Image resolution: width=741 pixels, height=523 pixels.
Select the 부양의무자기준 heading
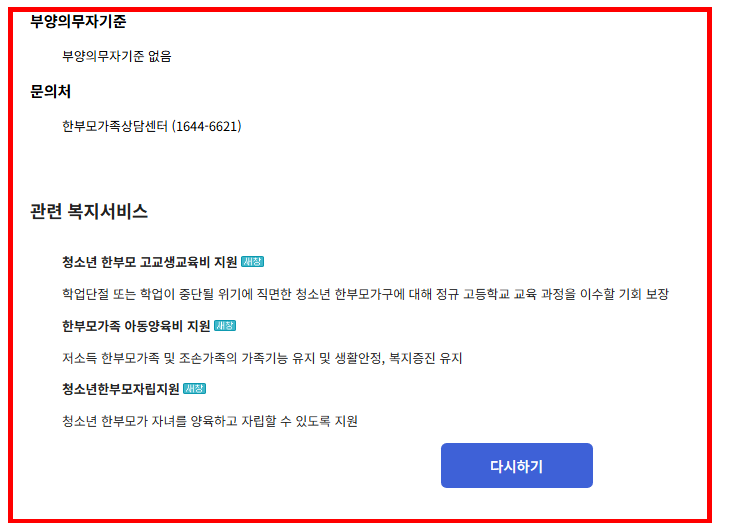78,21
